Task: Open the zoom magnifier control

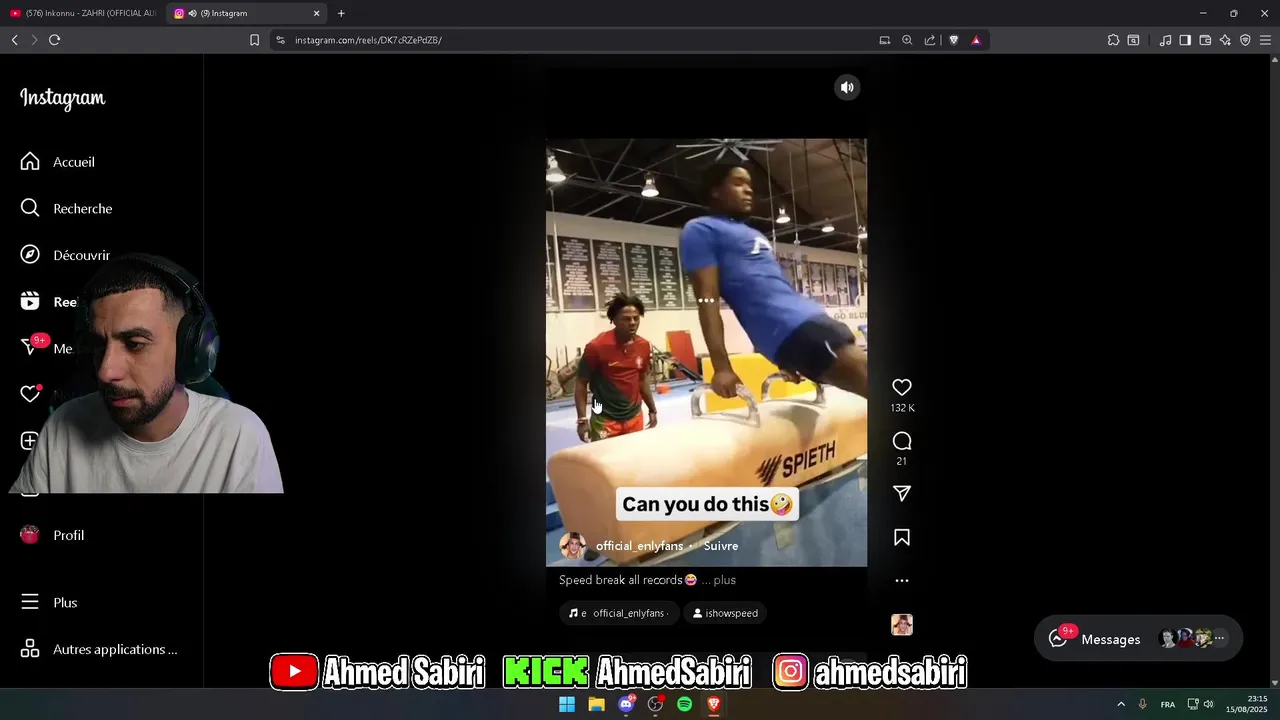Action: click(907, 40)
